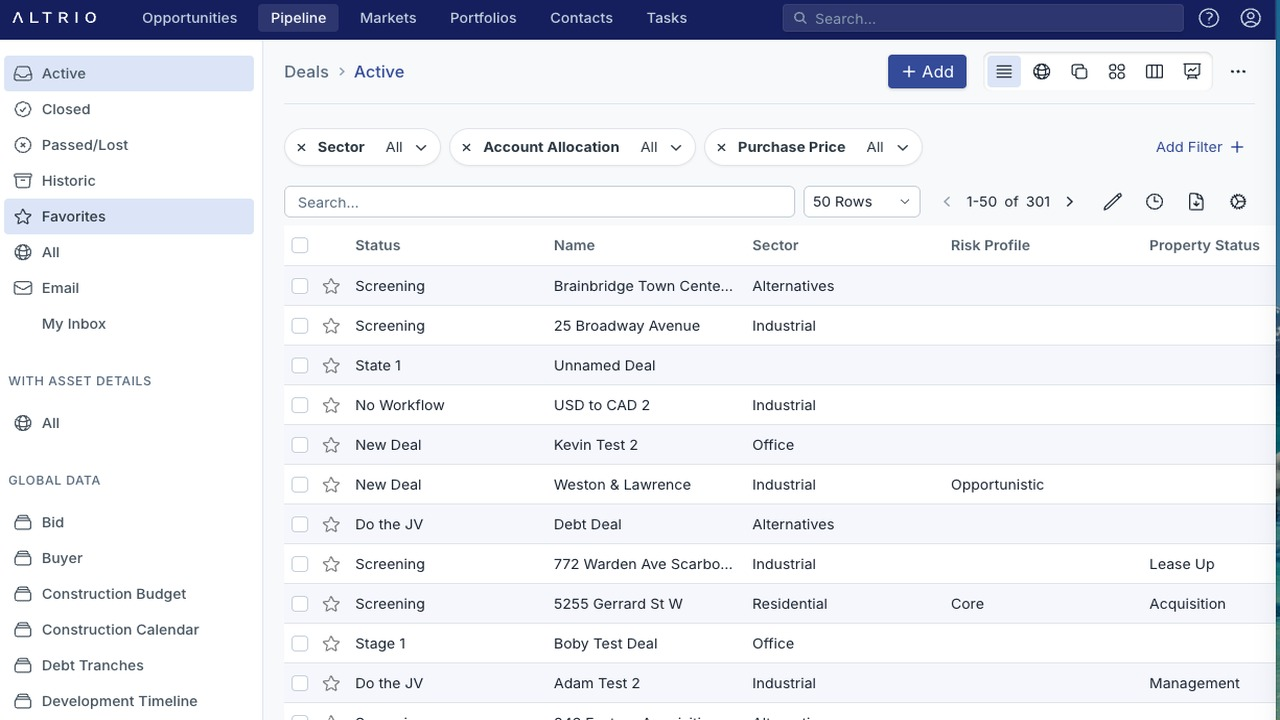
Task: Open the presentation chart view icon
Action: point(1192,72)
